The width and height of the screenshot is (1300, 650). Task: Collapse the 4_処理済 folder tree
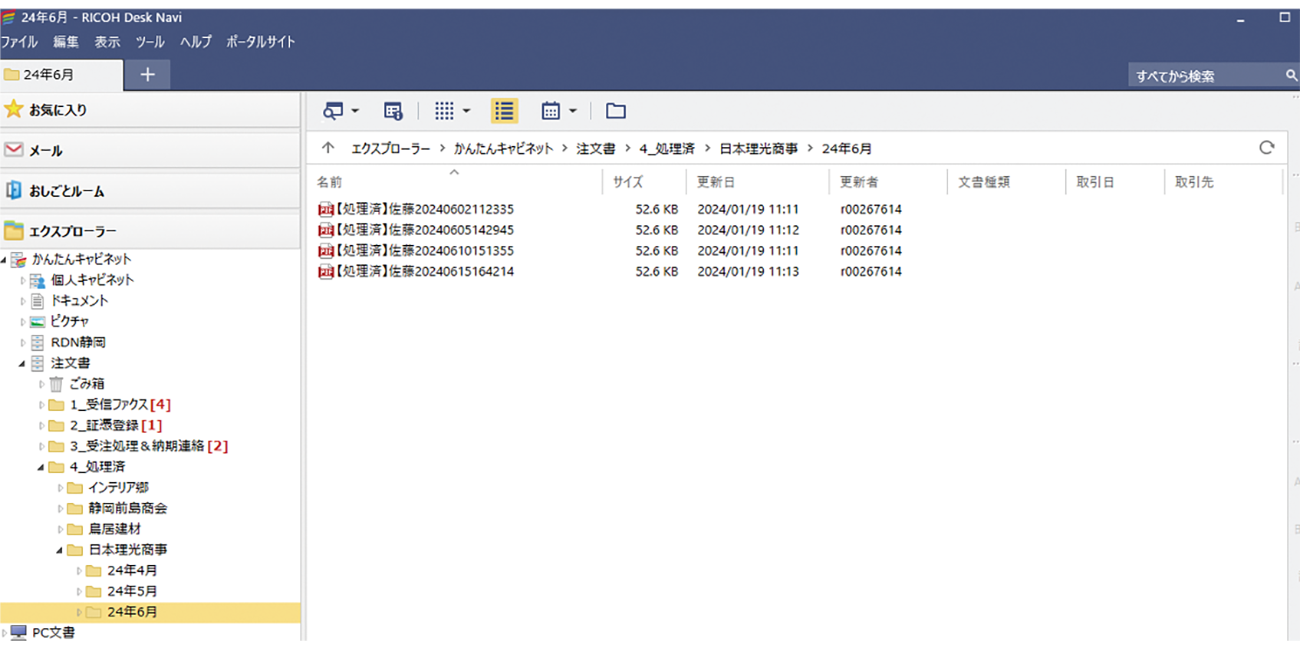click(42, 466)
